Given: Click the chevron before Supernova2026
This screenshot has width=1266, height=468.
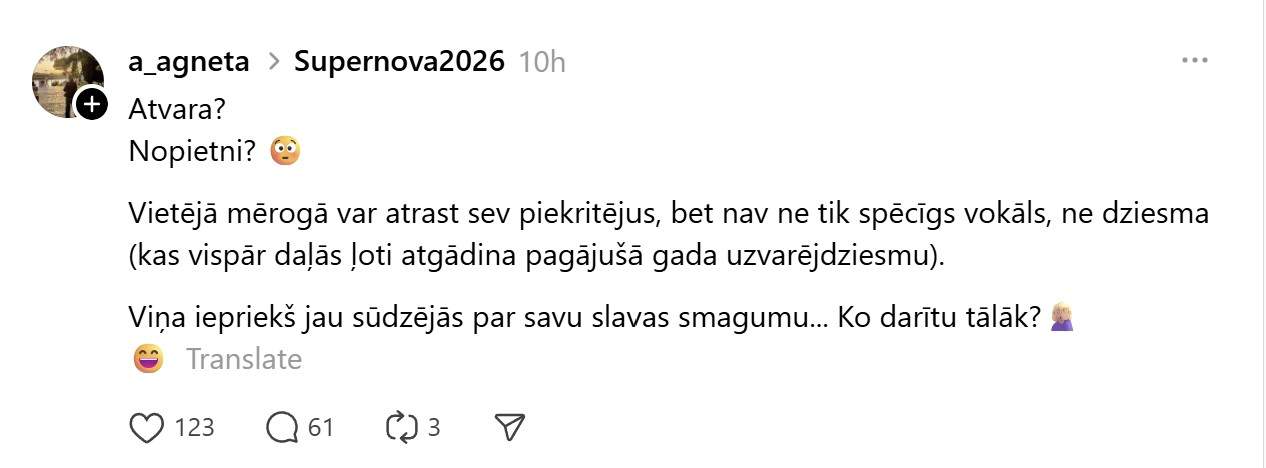Looking at the screenshot, I should (272, 62).
